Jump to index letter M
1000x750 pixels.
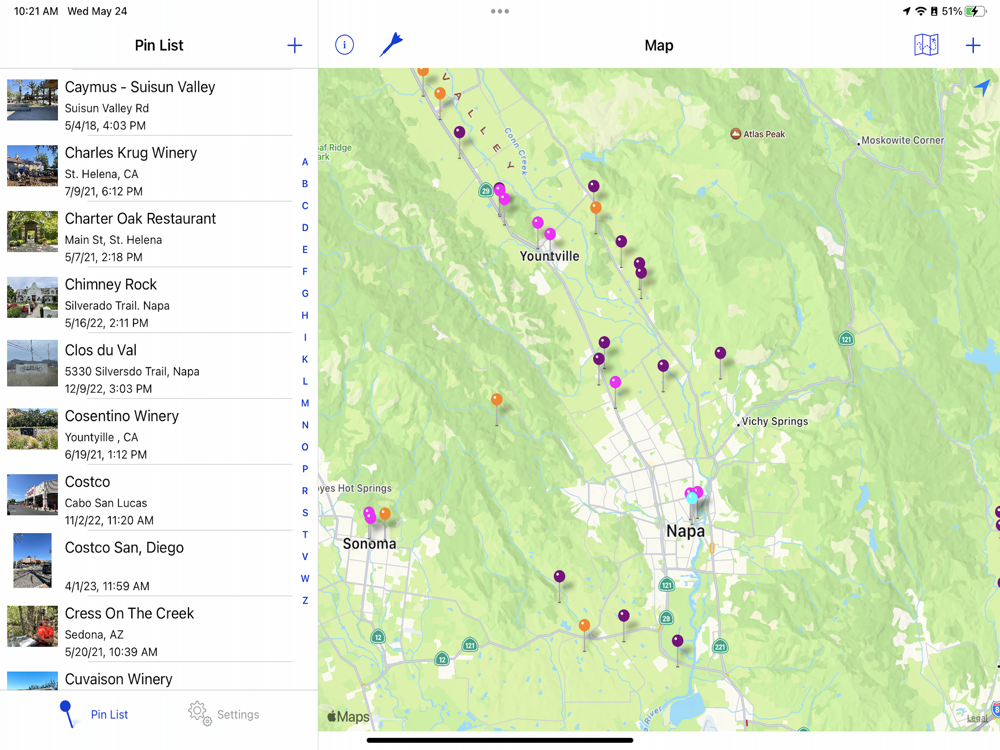305,403
